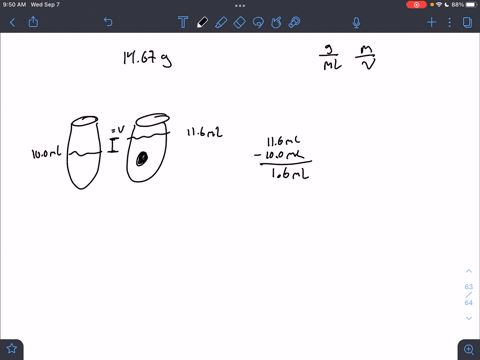Tap the 63/64 page indicator
480x360 pixels.
pyautogui.click(x=469, y=295)
